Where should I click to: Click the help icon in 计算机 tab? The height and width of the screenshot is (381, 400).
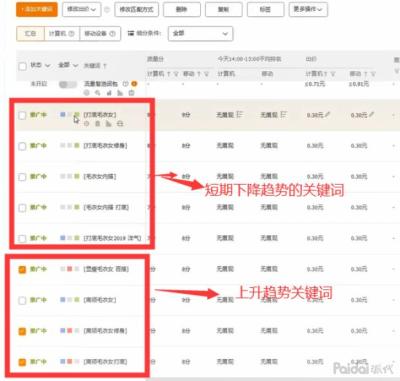(x=71, y=34)
